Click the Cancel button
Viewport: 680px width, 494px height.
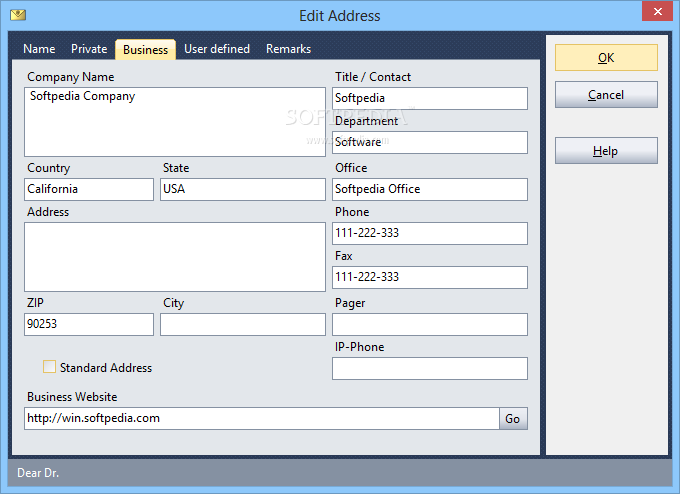tap(606, 95)
